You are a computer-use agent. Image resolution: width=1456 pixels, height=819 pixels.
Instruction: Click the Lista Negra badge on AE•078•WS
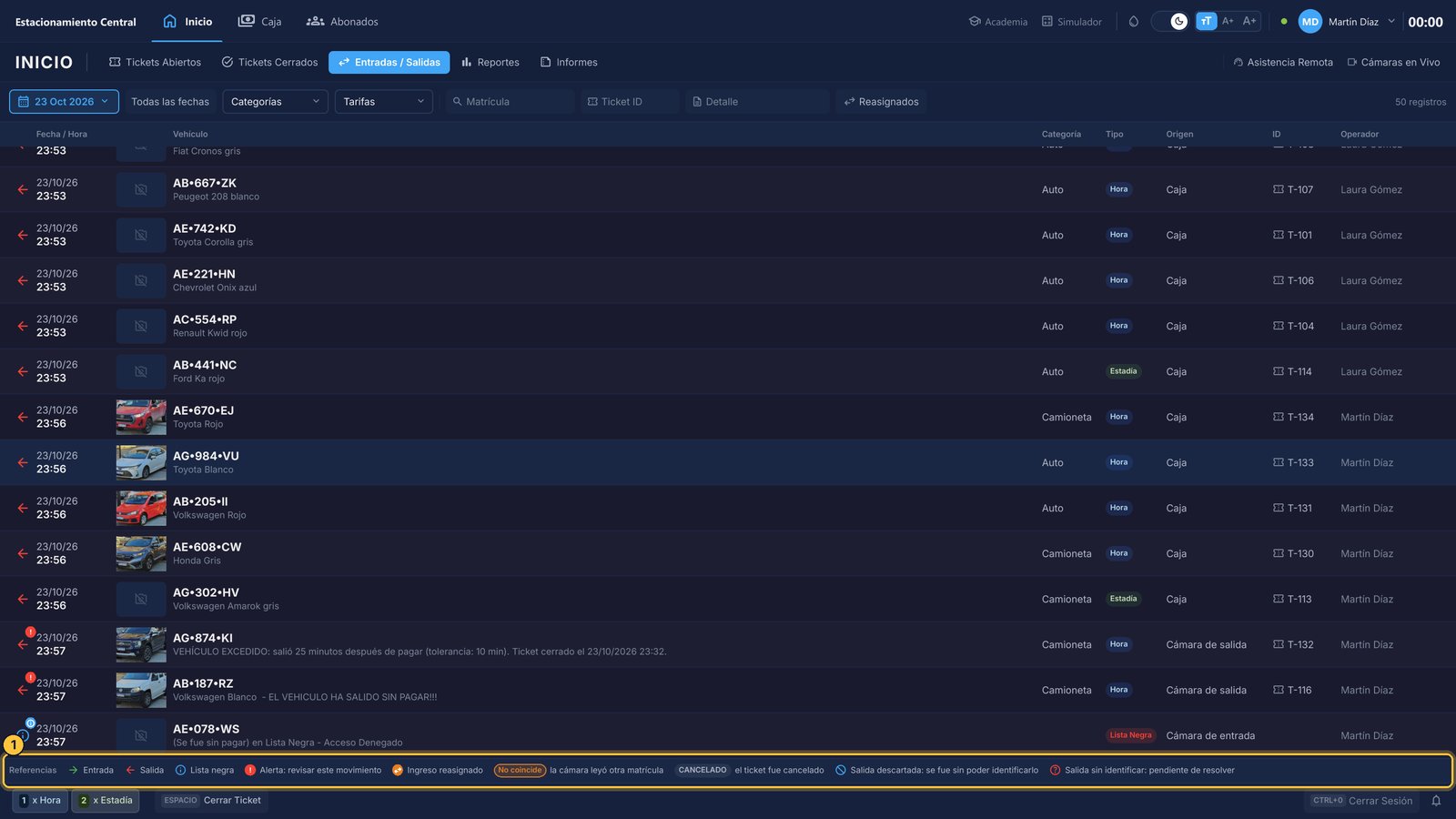click(x=1130, y=735)
